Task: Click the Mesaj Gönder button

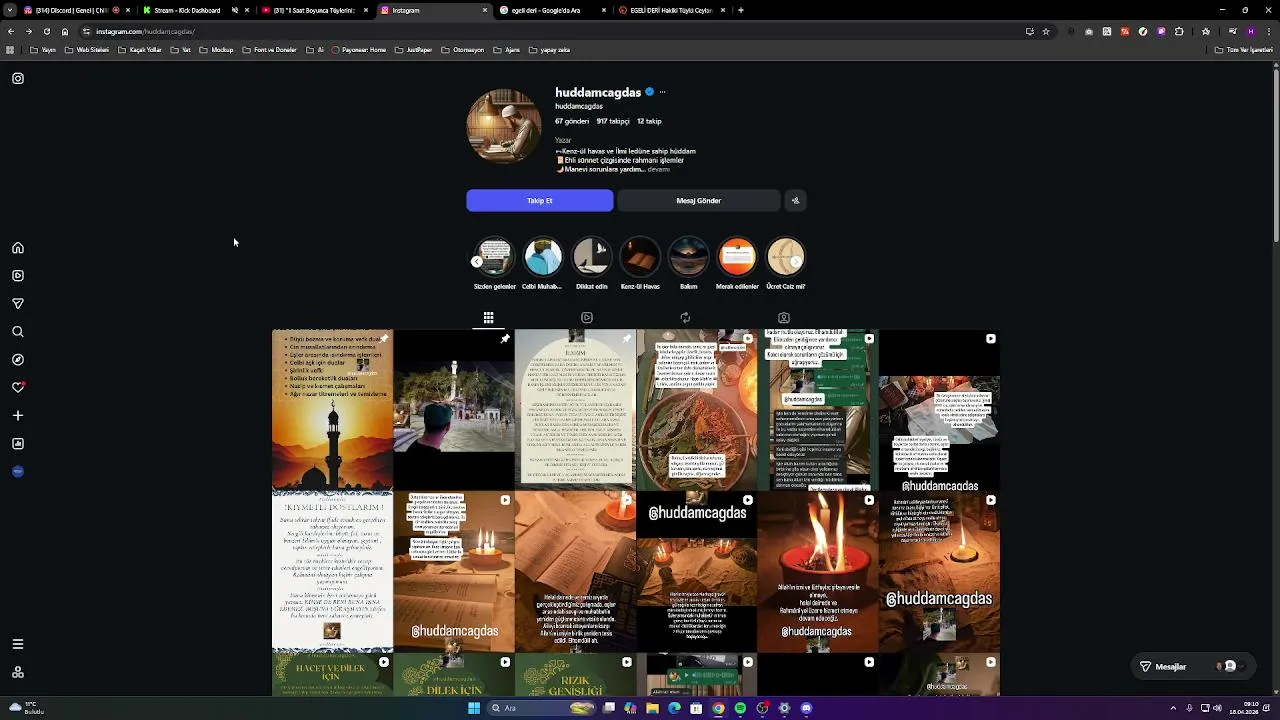Action: pyautogui.click(x=698, y=201)
